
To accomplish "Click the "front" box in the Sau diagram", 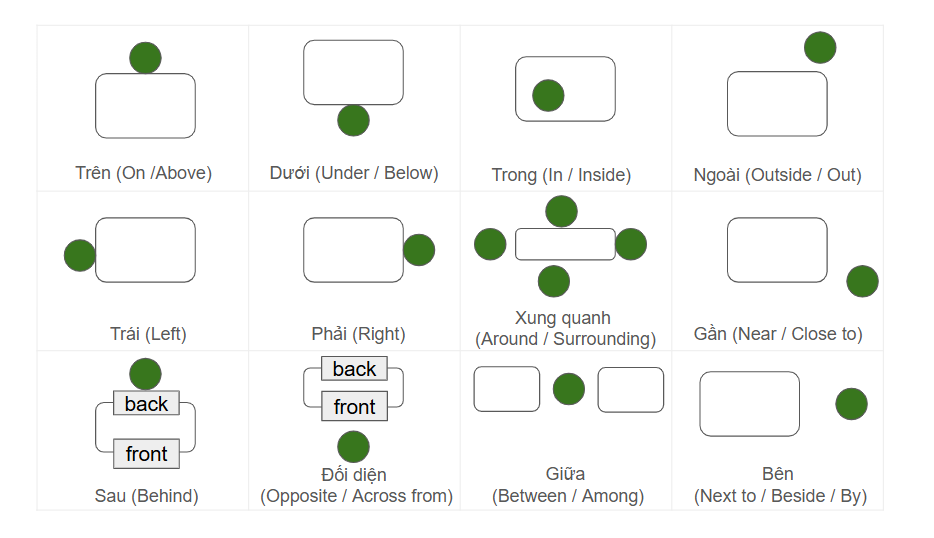I will [x=146, y=454].
